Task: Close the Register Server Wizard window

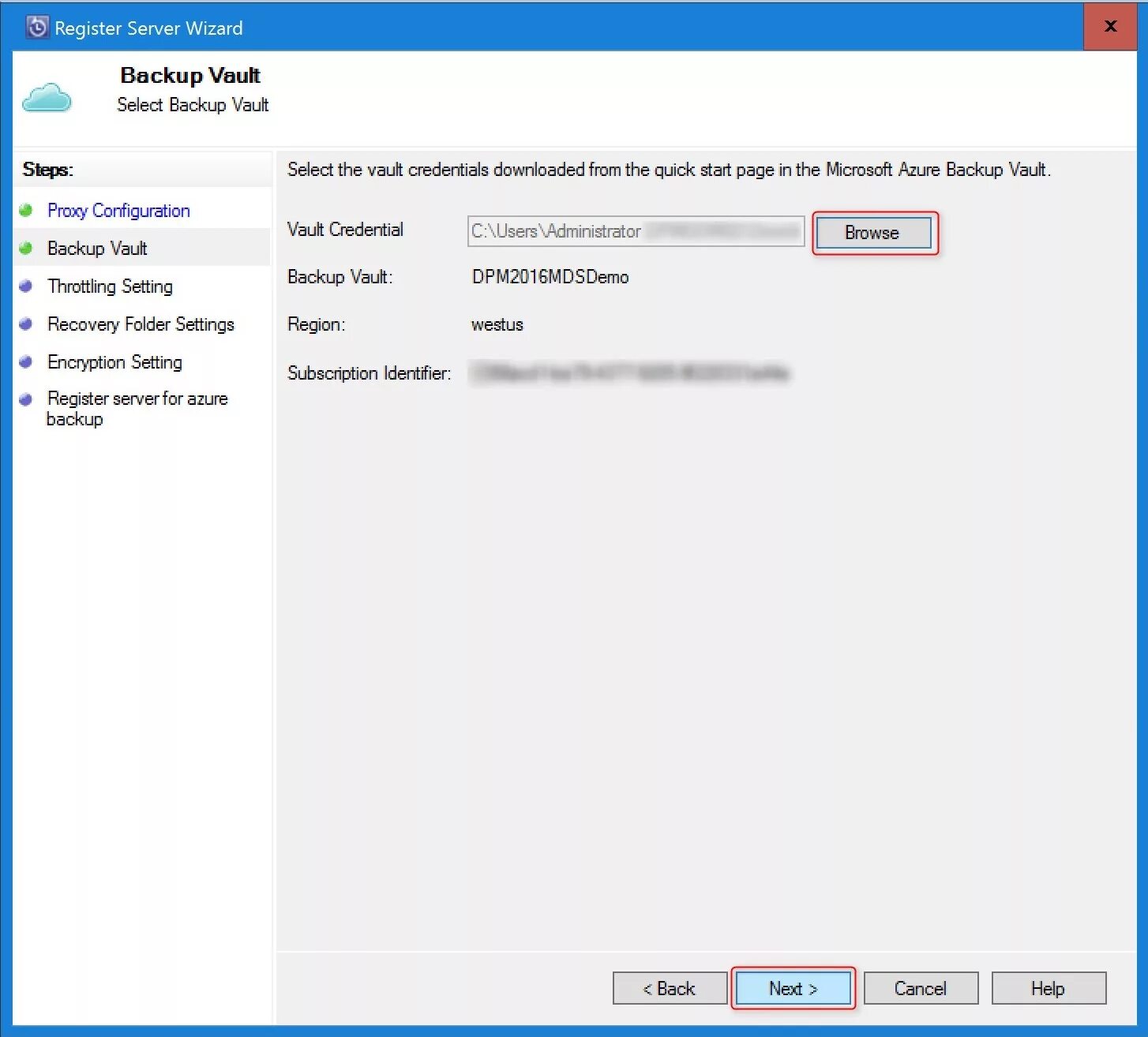Action: pos(1110,27)
